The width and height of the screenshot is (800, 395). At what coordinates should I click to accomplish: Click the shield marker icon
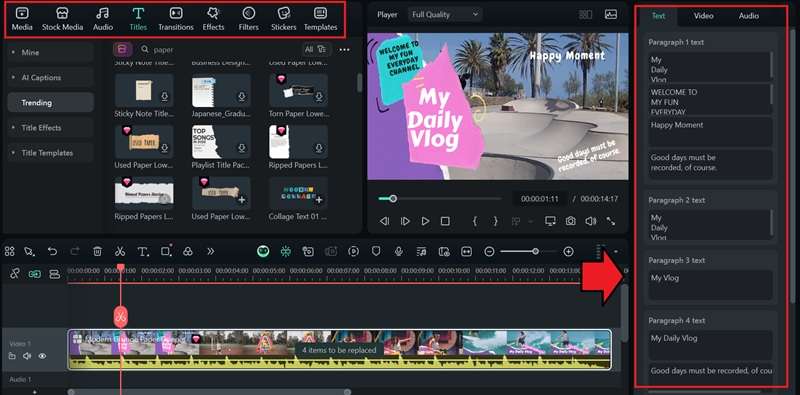click(x=376, y=251)
